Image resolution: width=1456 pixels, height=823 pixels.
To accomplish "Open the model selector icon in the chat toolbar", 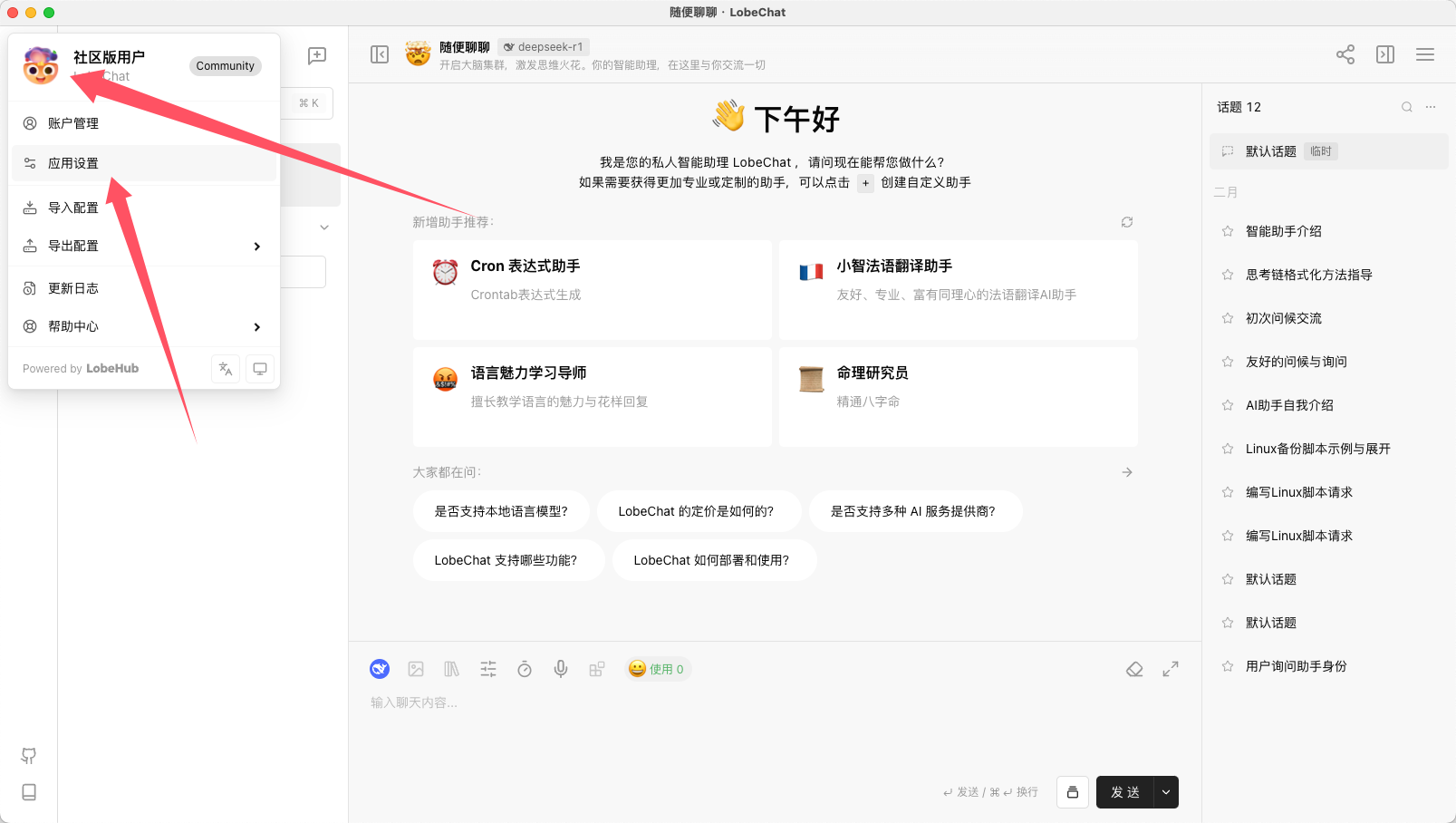I will click(x=380, y=669).
